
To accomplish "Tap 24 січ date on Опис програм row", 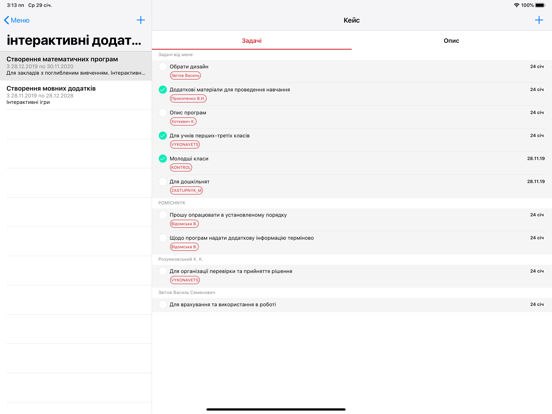I will (537, 113).
